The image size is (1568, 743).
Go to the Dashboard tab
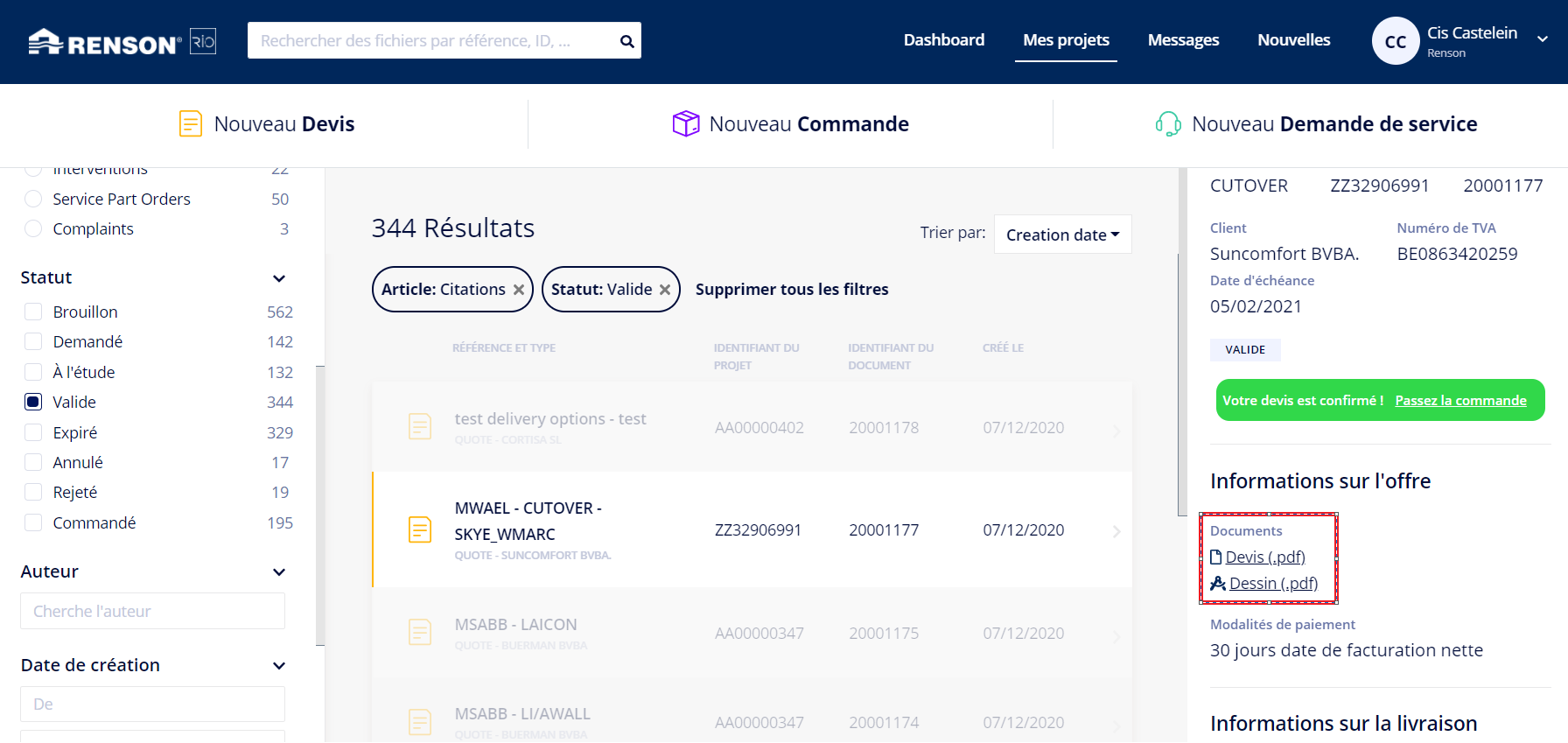coord(943,40)
